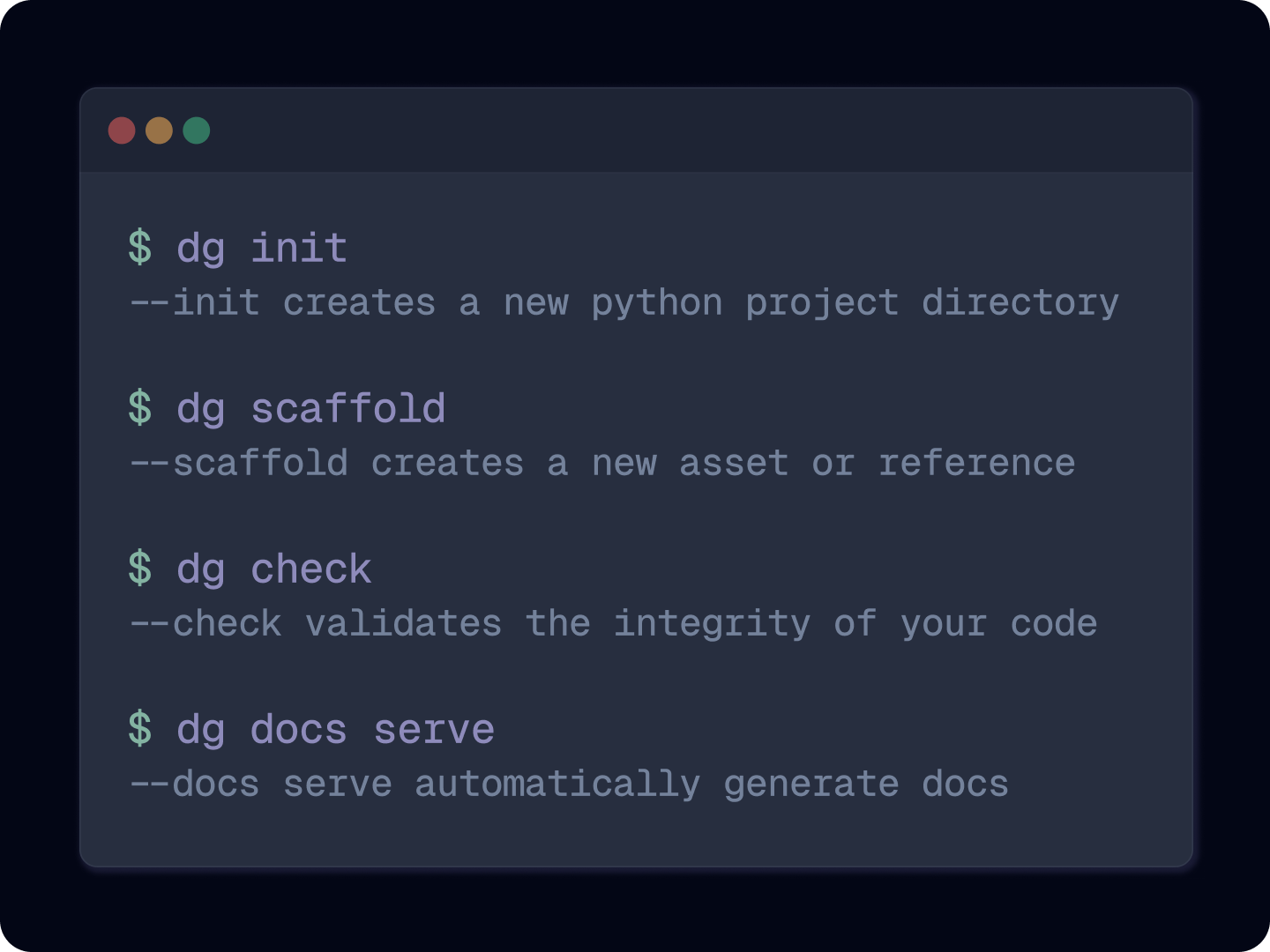Viewport: 1270px width, 952px height.
Task: Click the comment about new asset or reference
Action: 602,464
